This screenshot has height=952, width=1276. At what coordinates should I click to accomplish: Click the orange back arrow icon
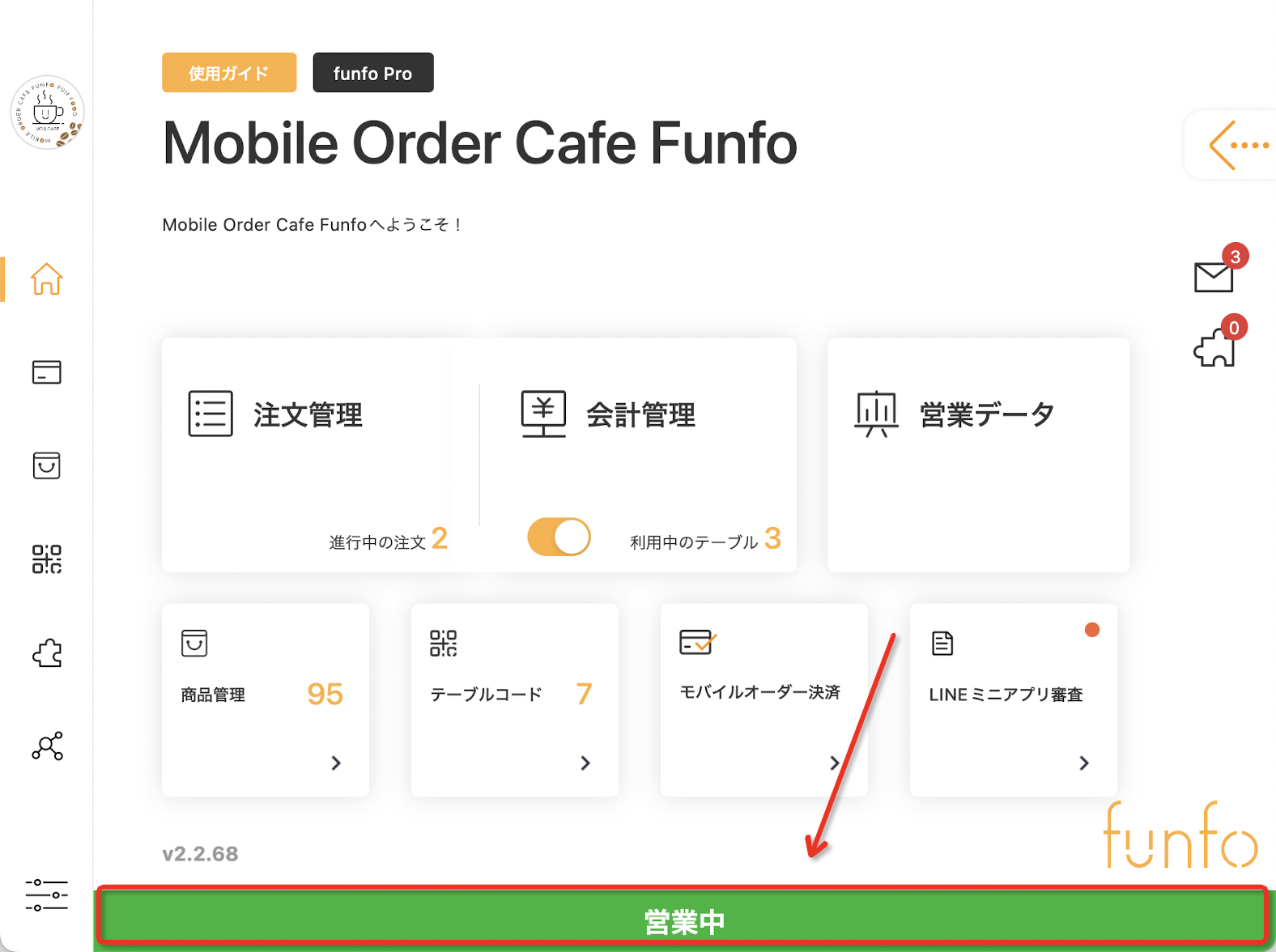pos(1239,146)
